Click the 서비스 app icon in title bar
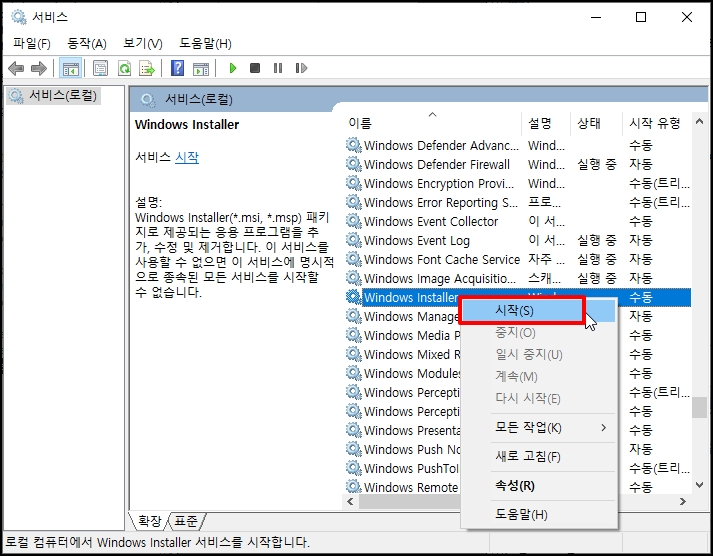This screenshot has width=713, height=556. pyautogui.click(x=19, y=17)
